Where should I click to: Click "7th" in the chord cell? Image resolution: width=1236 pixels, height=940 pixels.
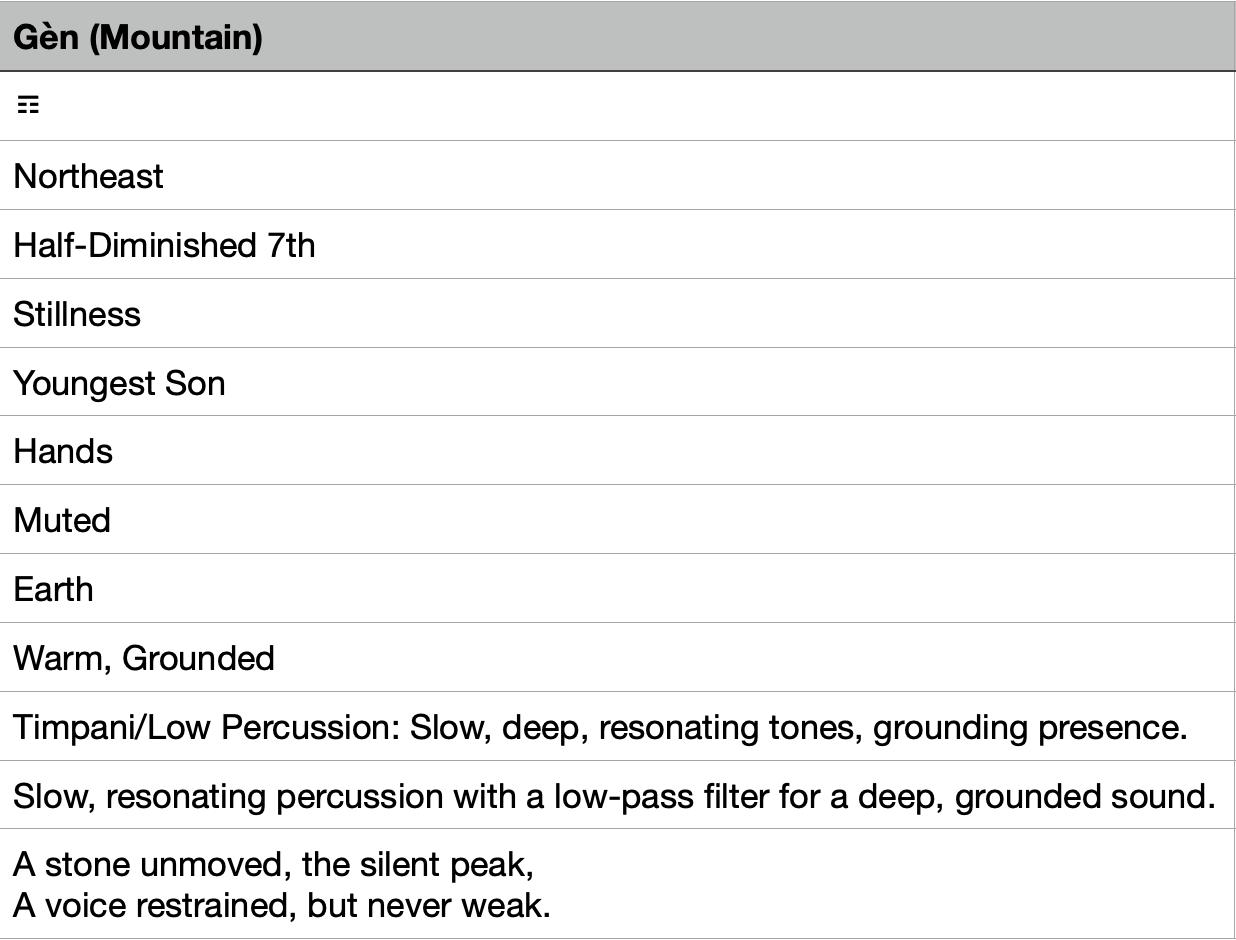coord(291,245)
